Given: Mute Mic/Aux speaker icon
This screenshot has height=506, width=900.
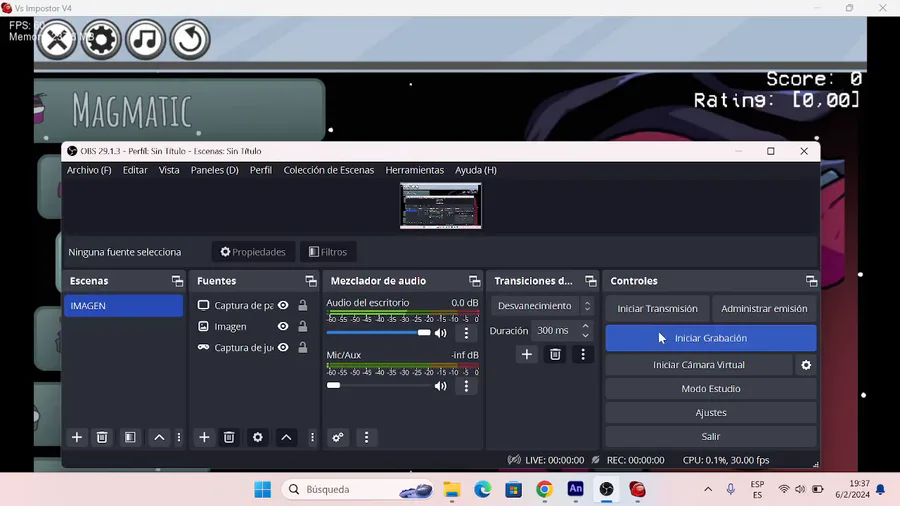Looking at the screenshot, I should [440, 386].
